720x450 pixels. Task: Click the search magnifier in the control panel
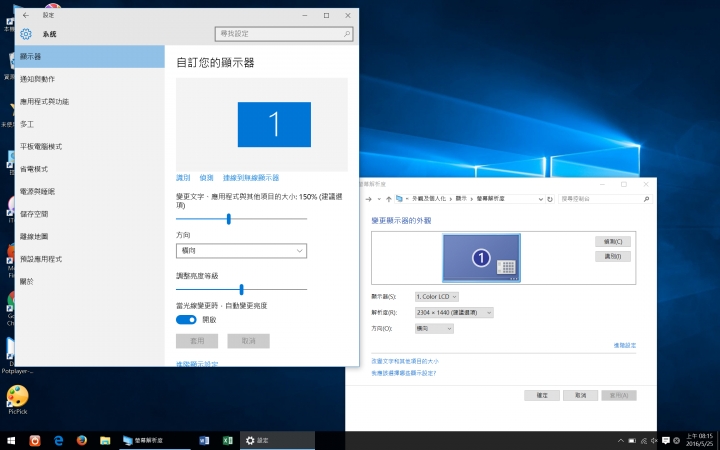tap(646, 199)
